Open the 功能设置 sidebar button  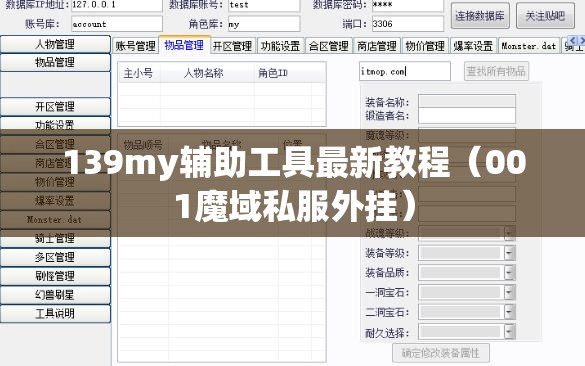(55, 125)
